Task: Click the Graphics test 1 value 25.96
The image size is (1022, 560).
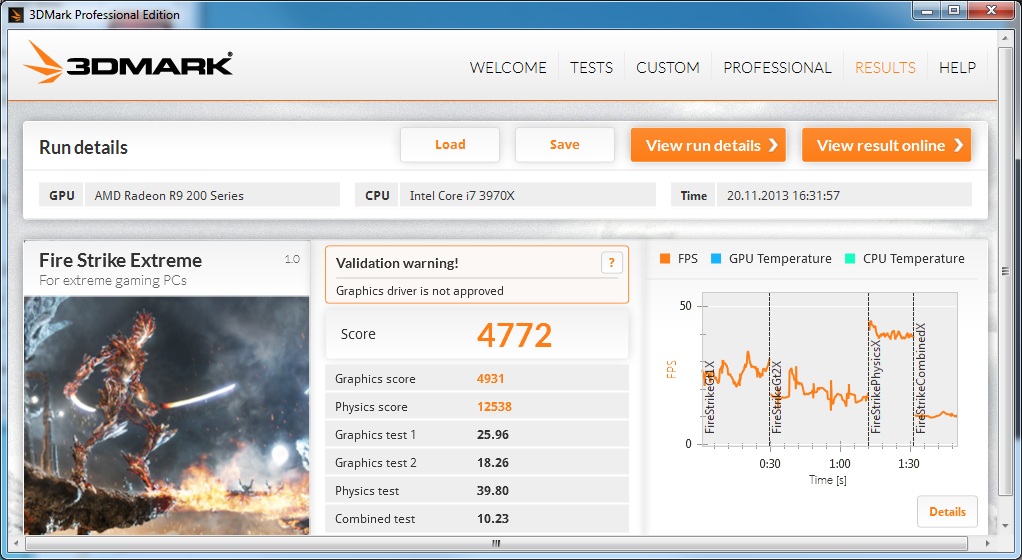Action: [x=493, y=435]
